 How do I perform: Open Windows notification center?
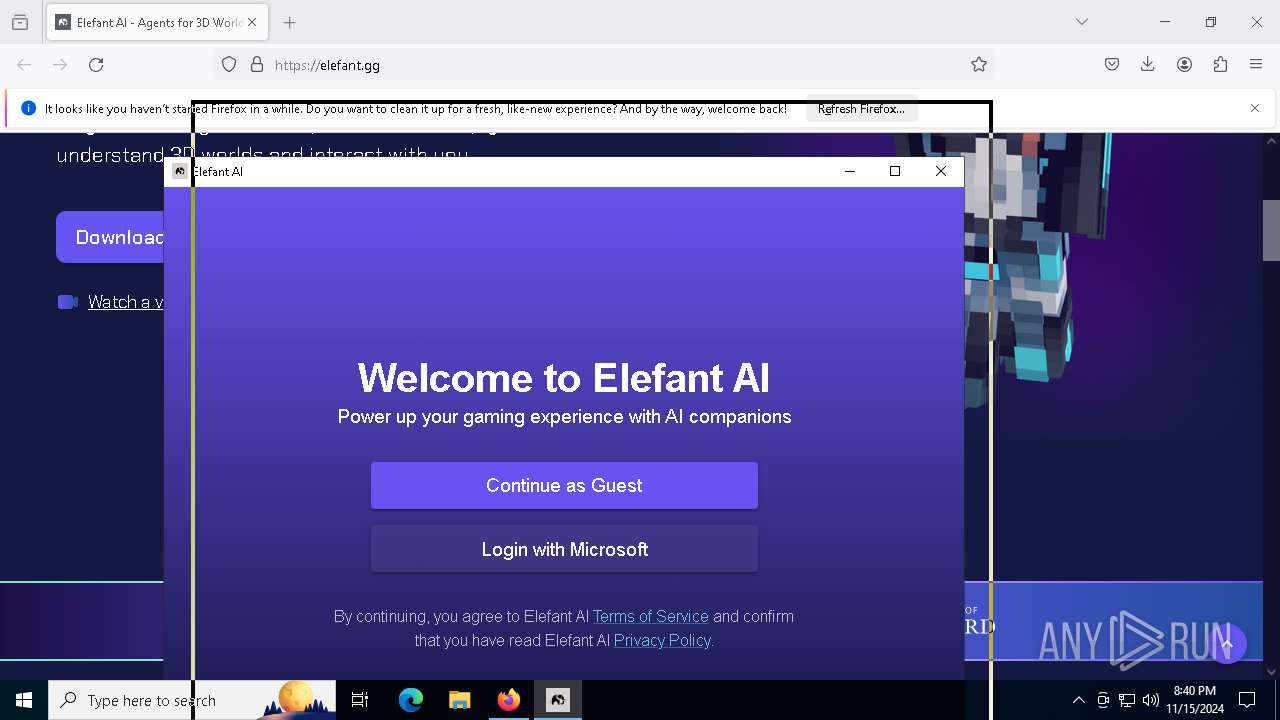[1247, 700]
